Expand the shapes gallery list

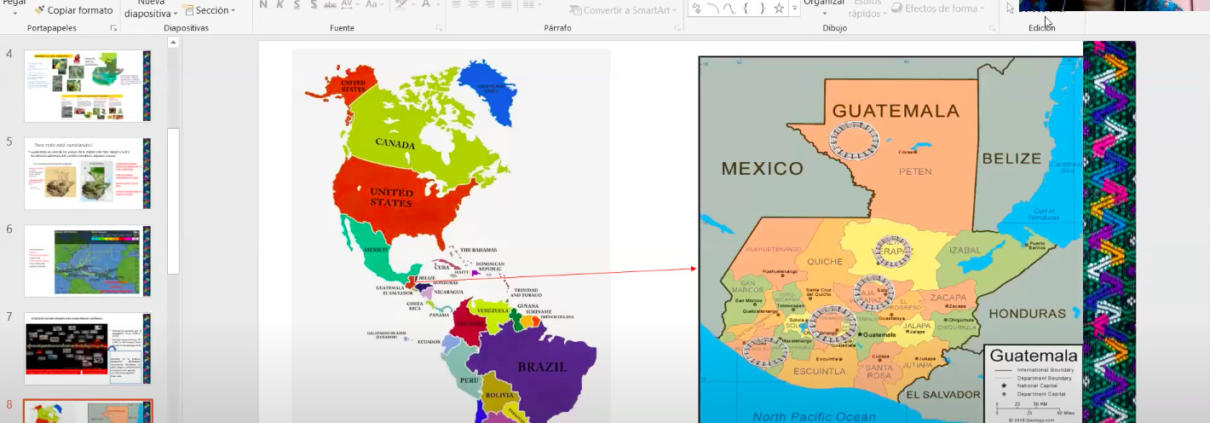(x=795, y=8)
